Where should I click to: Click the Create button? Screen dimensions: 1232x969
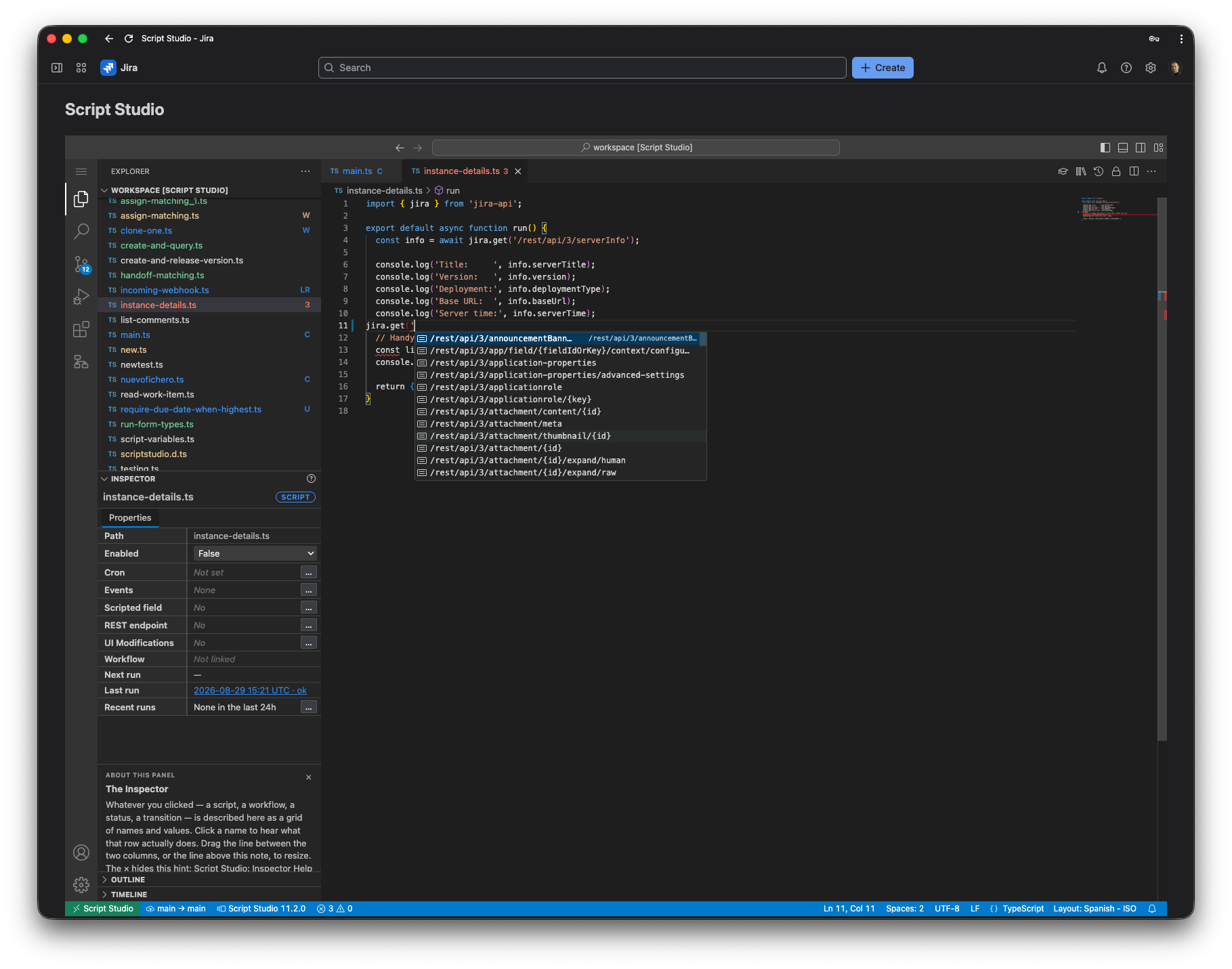883,68
